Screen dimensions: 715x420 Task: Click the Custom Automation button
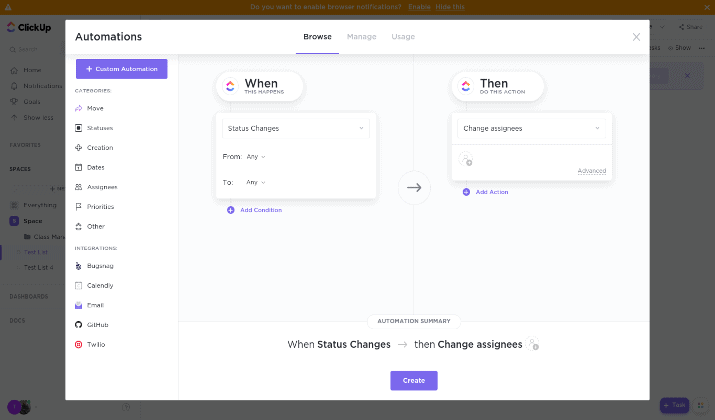[121, 69]
